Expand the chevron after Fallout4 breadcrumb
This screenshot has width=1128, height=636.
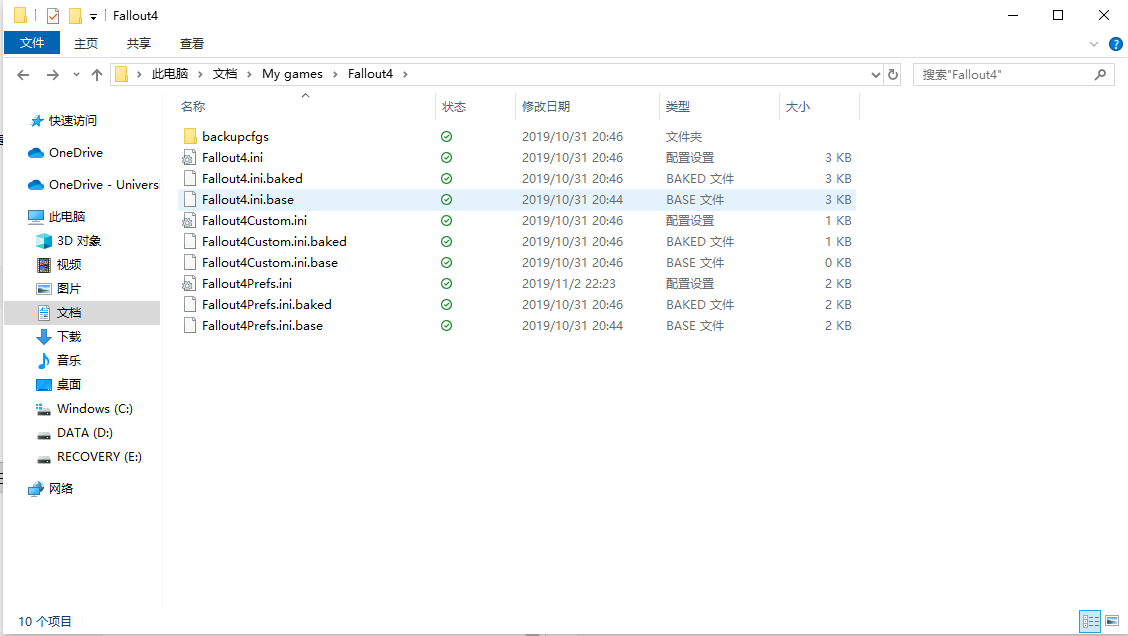coord(406,74)
